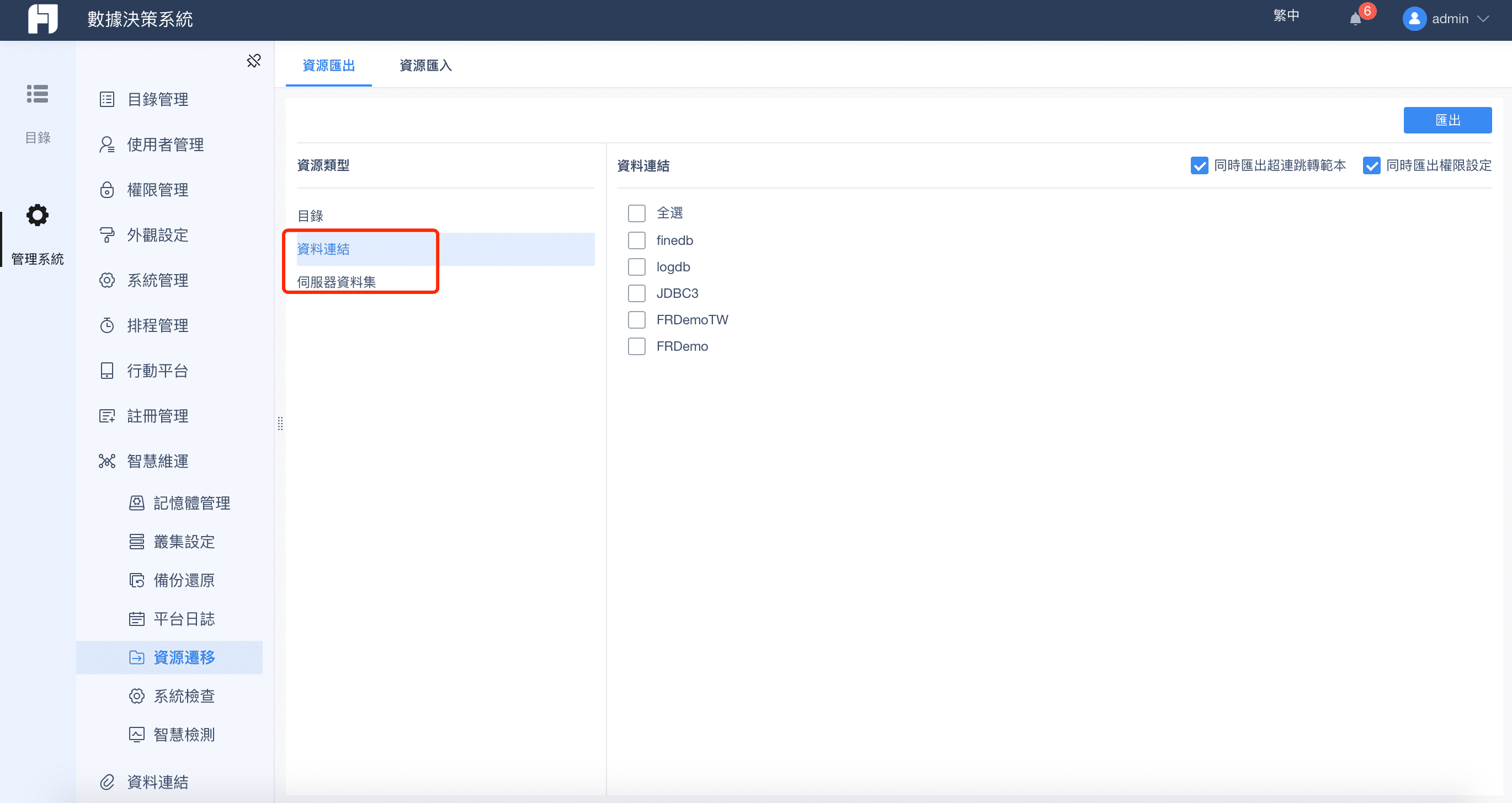
Task: Select 目錄 resource type
Action: (x=445, y=216)
